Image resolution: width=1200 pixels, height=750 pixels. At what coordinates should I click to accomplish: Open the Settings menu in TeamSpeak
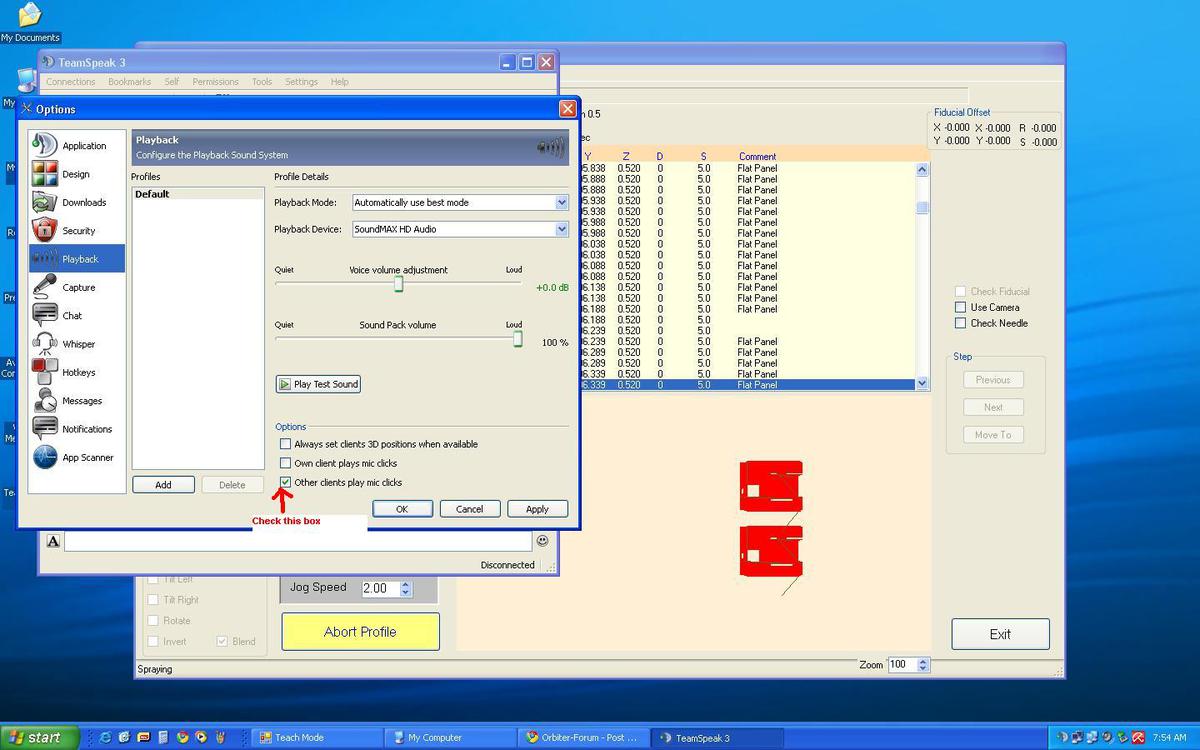[x=301, y=82]
